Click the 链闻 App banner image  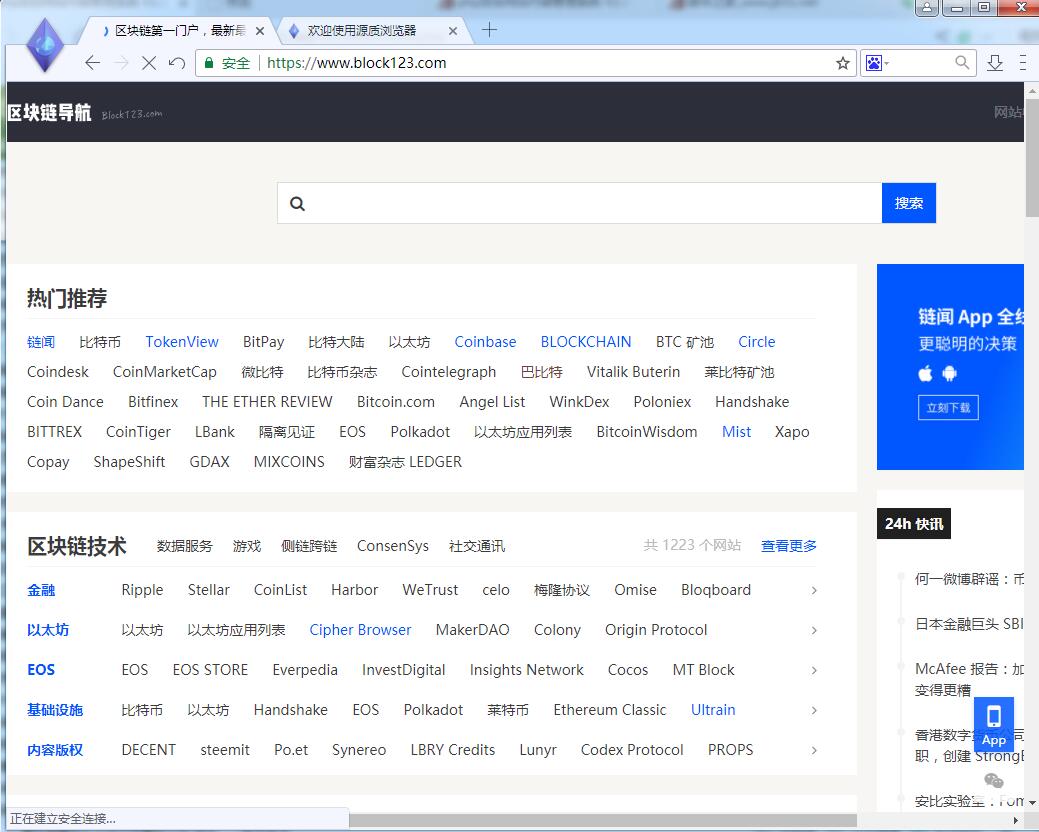pyautogui.click(x=950, y=367)
